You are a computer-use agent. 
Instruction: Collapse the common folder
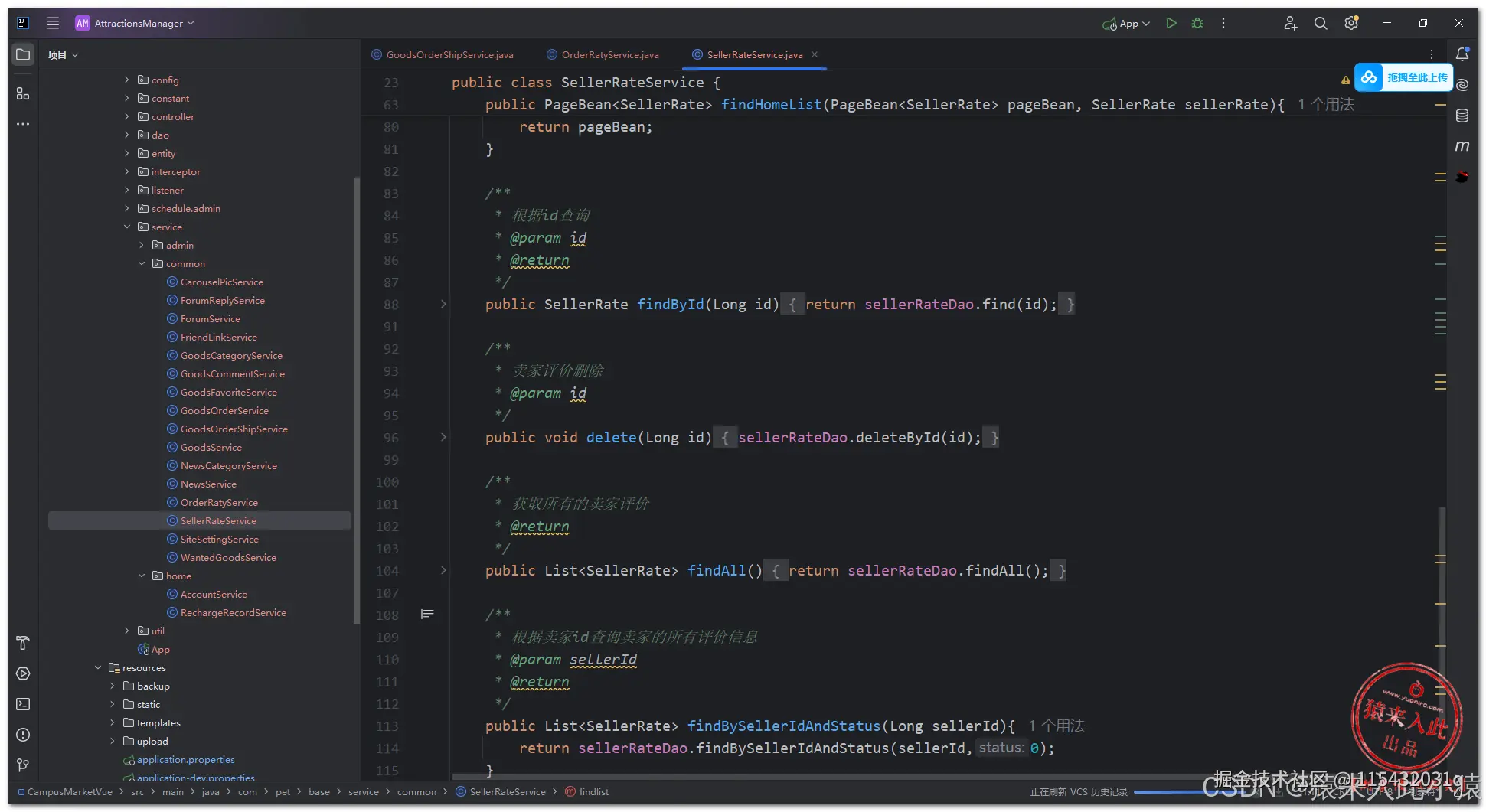[142, 263]
